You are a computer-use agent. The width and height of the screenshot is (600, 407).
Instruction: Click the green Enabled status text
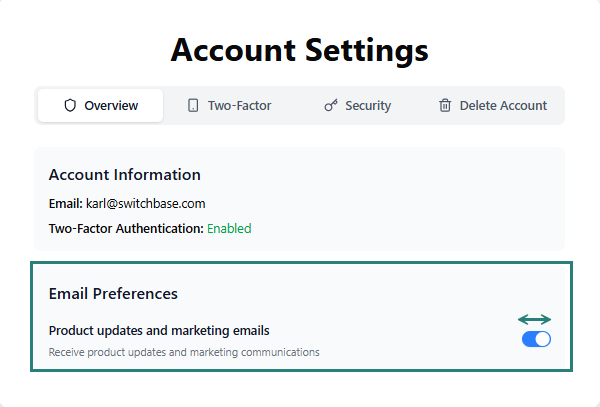click(229, 228)
